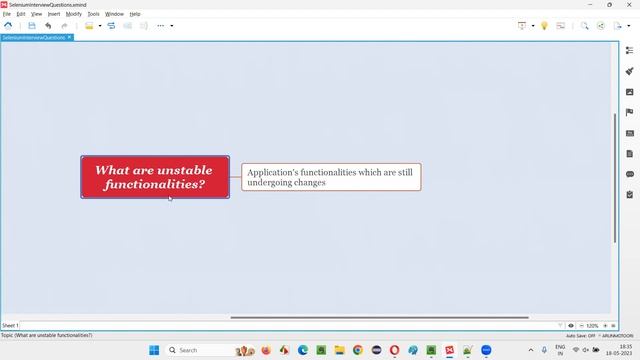Open the Help menu
This screenshot has height=360, width=640.
pos(135,14)
